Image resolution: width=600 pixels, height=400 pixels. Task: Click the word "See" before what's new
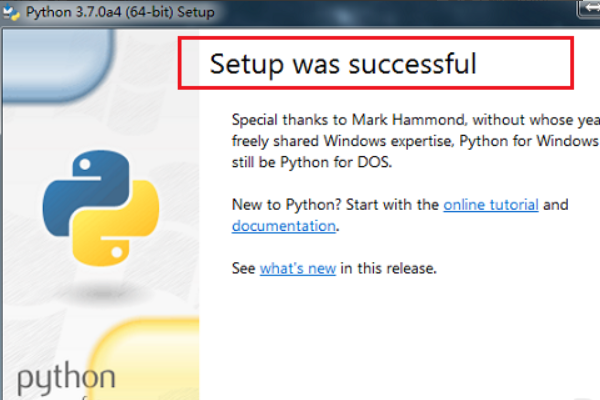click(244, 268)
